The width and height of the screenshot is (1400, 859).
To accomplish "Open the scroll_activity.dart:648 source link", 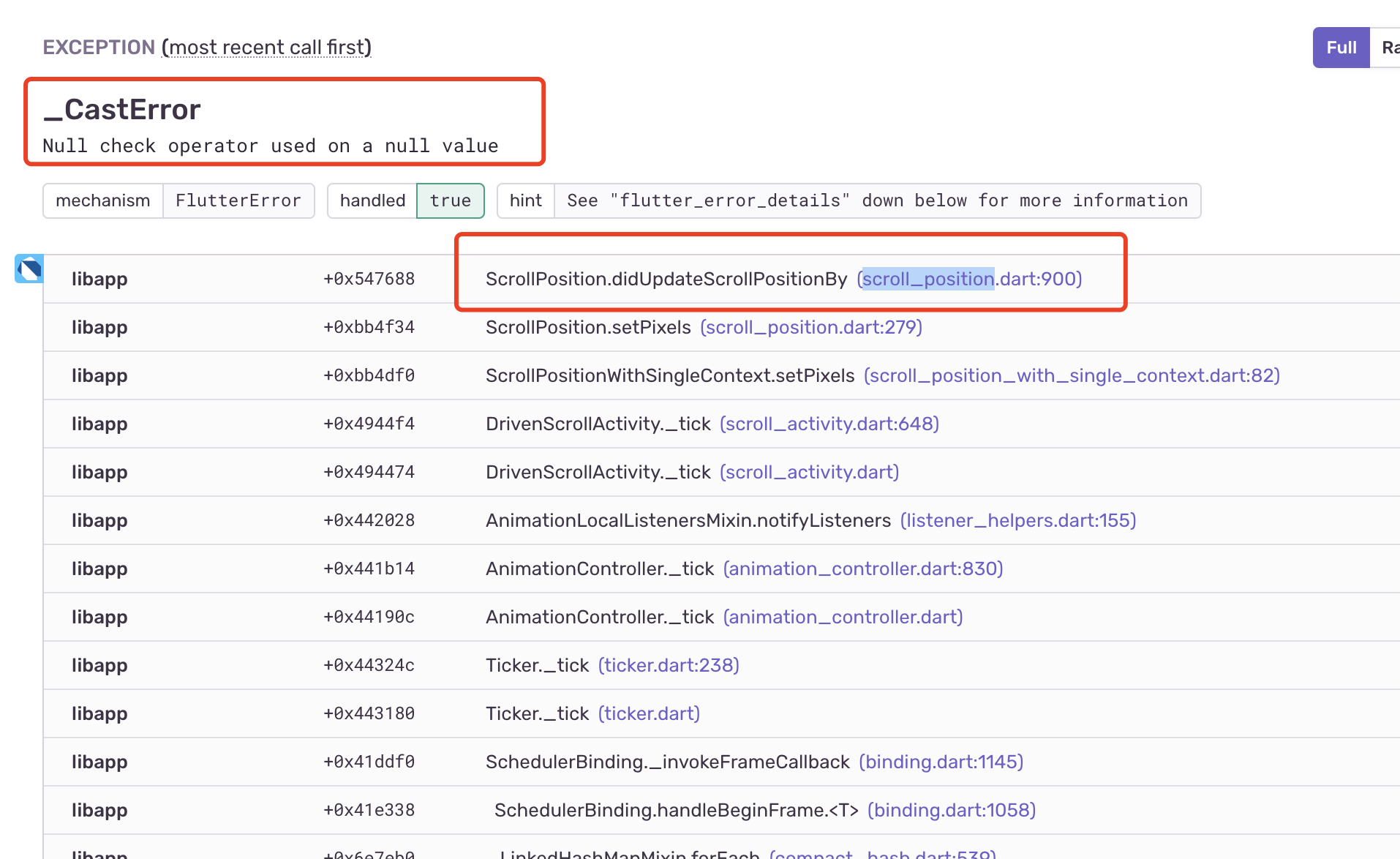I will (x=828, y=424).
